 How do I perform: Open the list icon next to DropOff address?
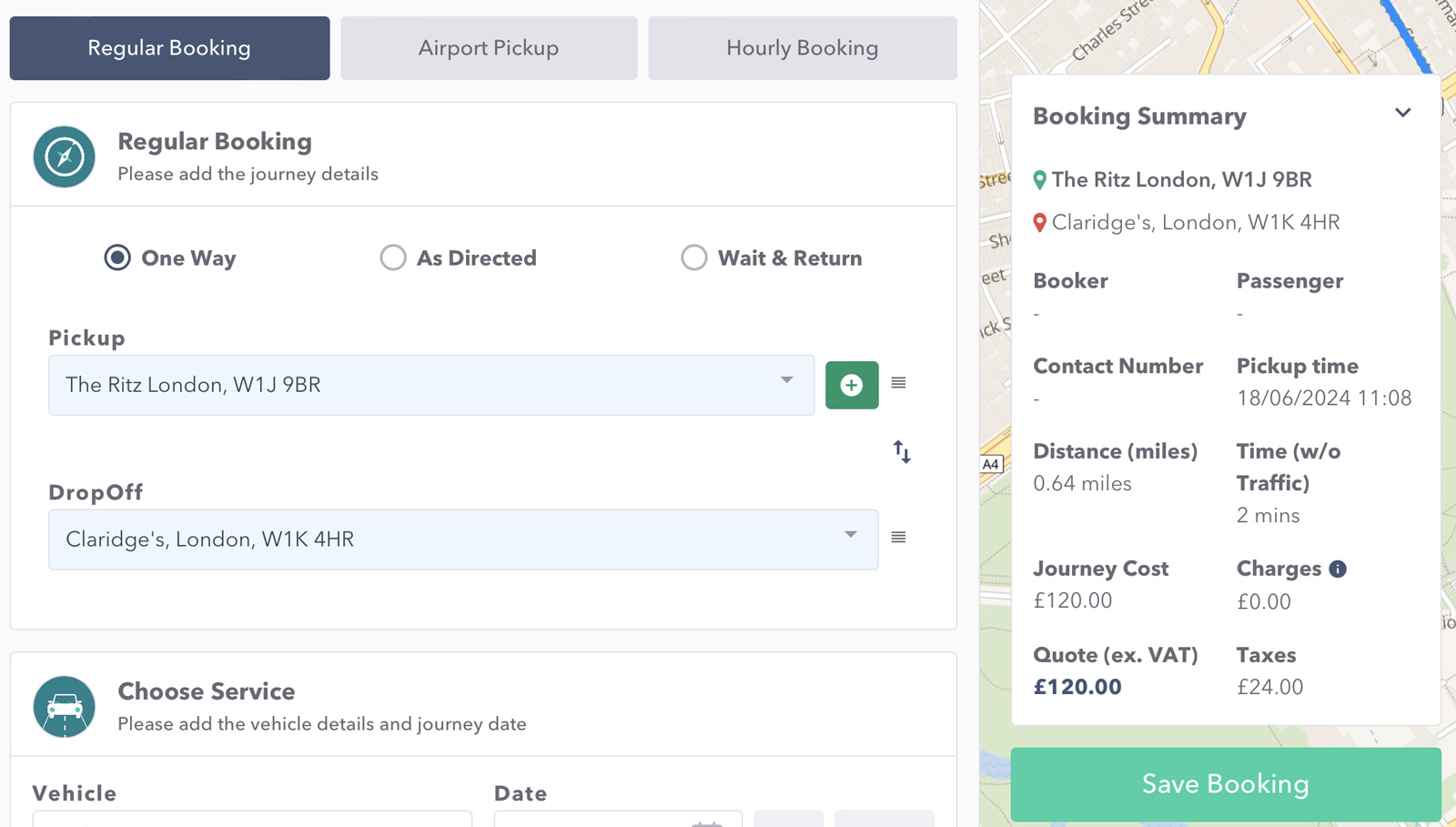point(897,538)
